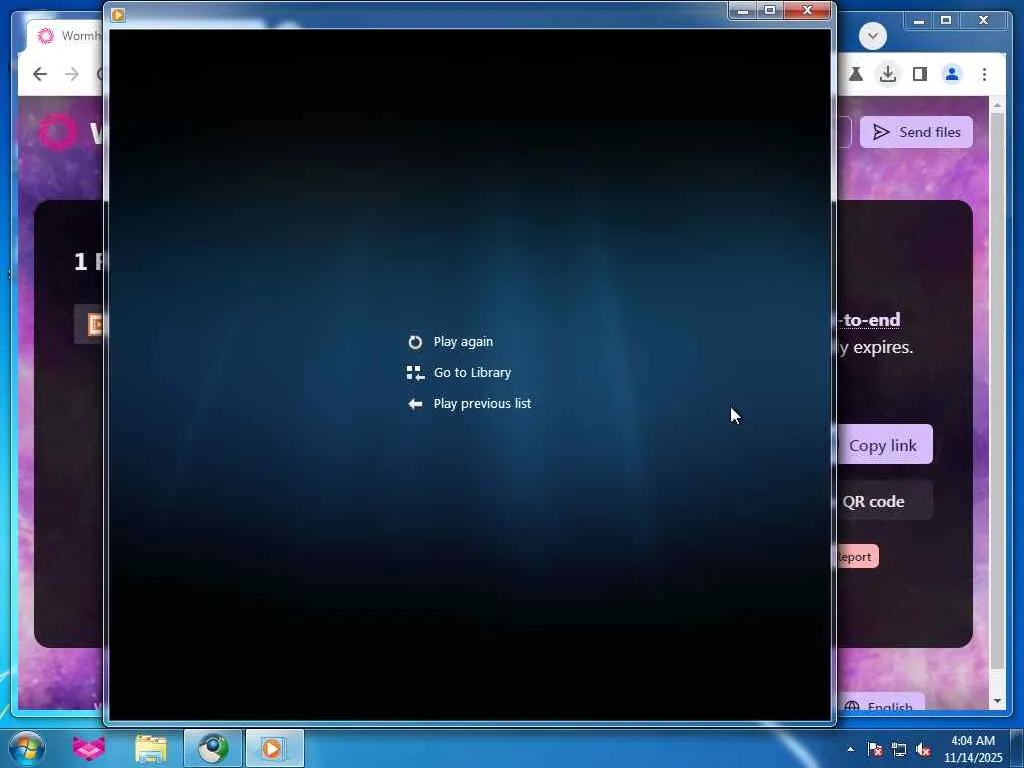
Task: Click the Action Center flag tray icon
Action: [875, 749]
